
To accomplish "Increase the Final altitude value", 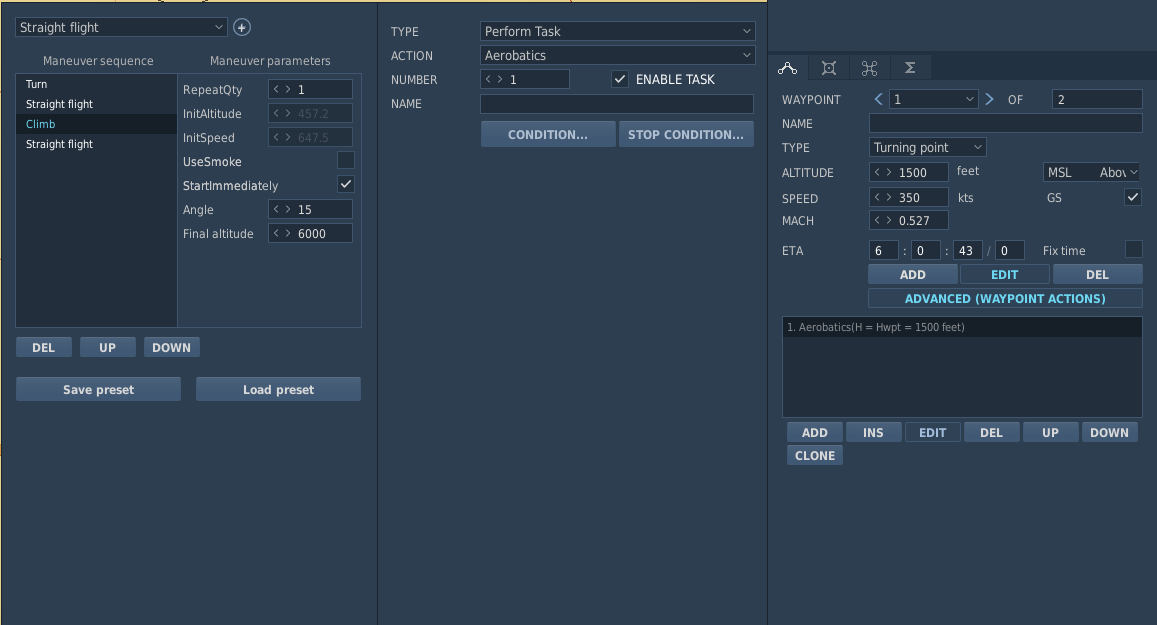I will tap(288, 233).
